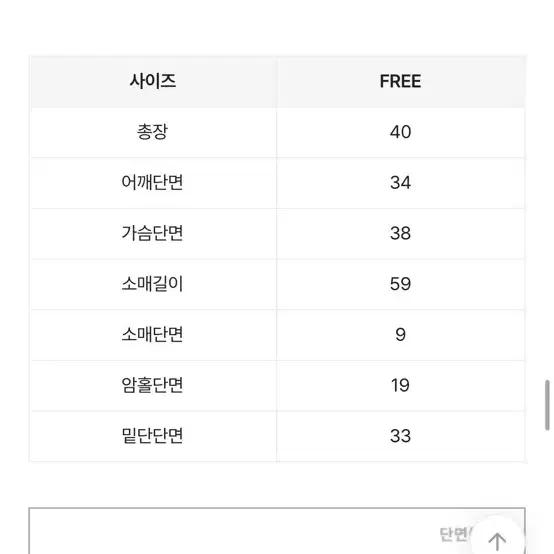Click the 어깨단면 value 34
This screenshot has height=554, width=554.
[400, 183]
